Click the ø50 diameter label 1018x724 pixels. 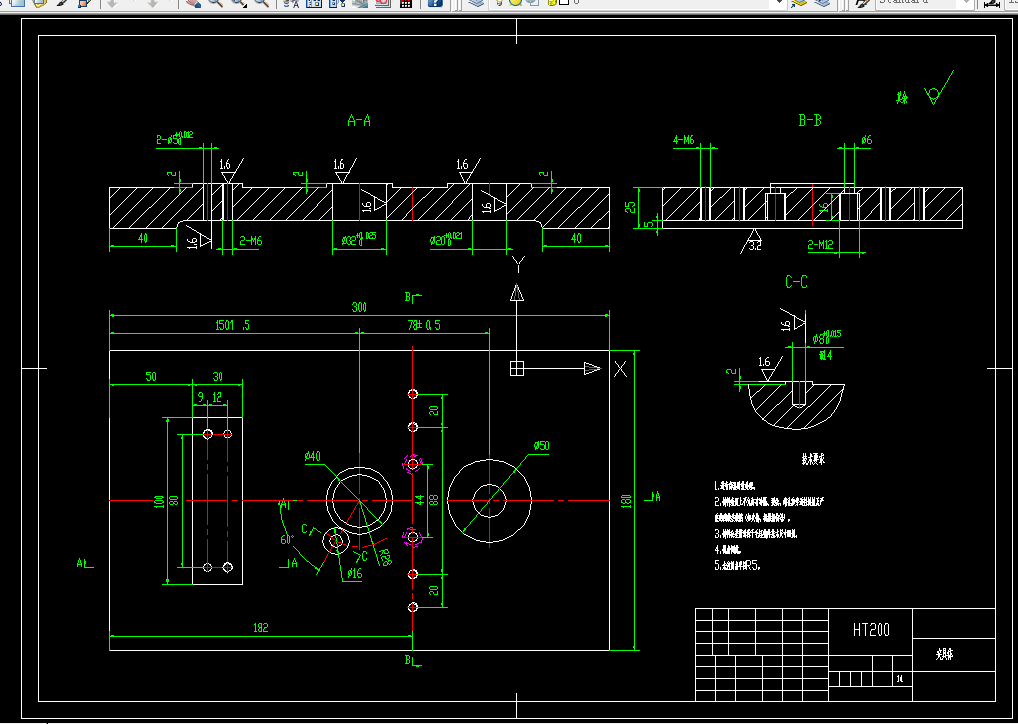[541, 445]
